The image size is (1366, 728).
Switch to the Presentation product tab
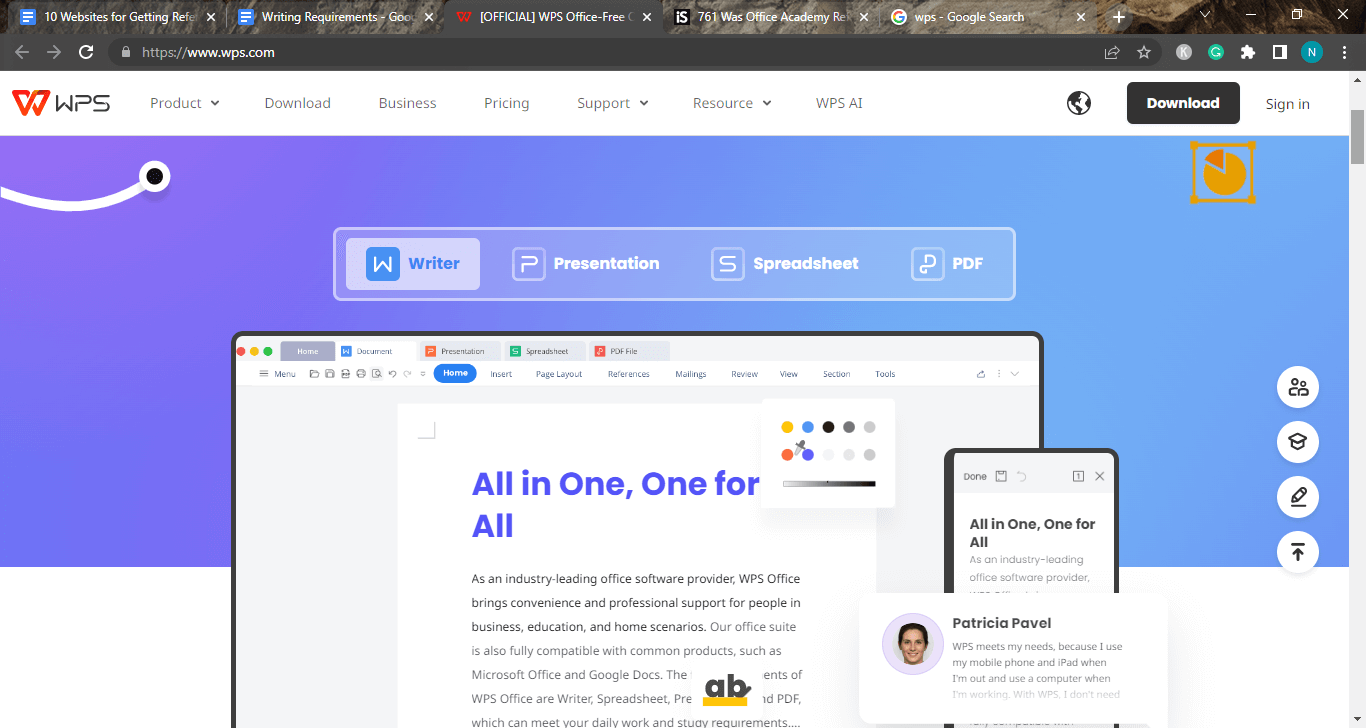(586, 264)
